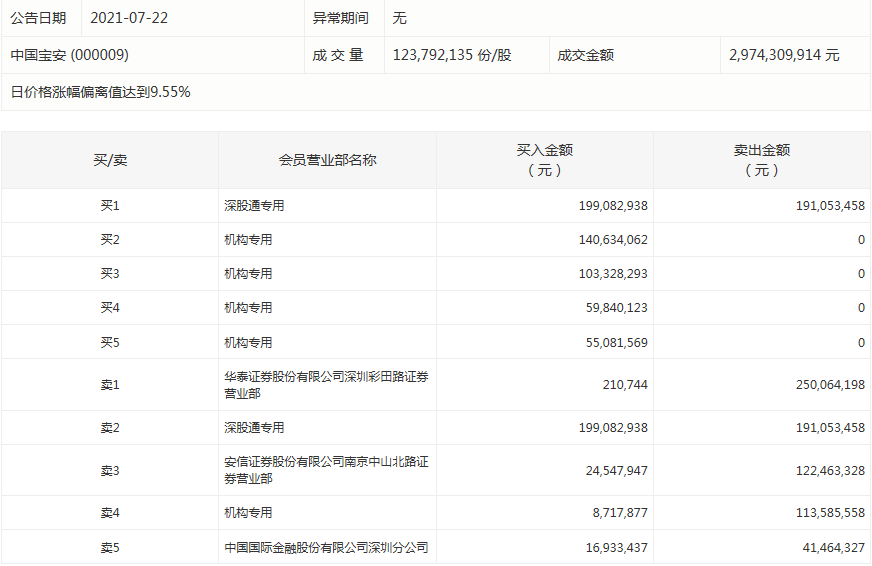Click the 日价格涨幅偏离值达到9.55% text
Viewport: 872px width, 566px height.
(101, 92)
